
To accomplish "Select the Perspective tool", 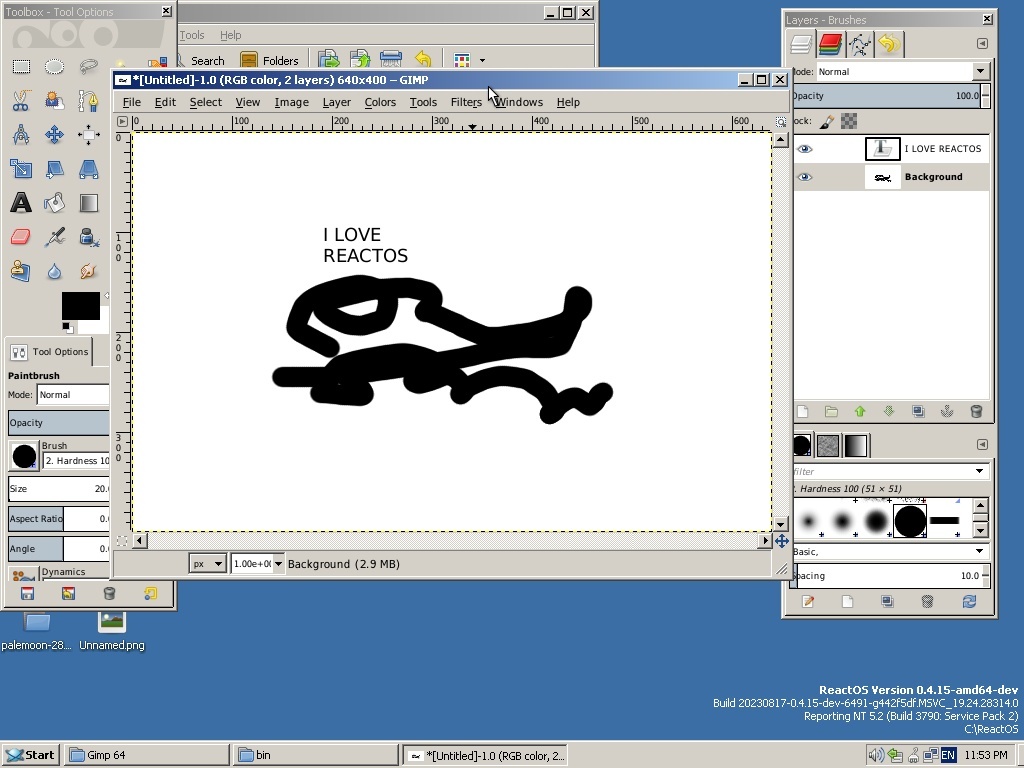I will coord(88,169).
